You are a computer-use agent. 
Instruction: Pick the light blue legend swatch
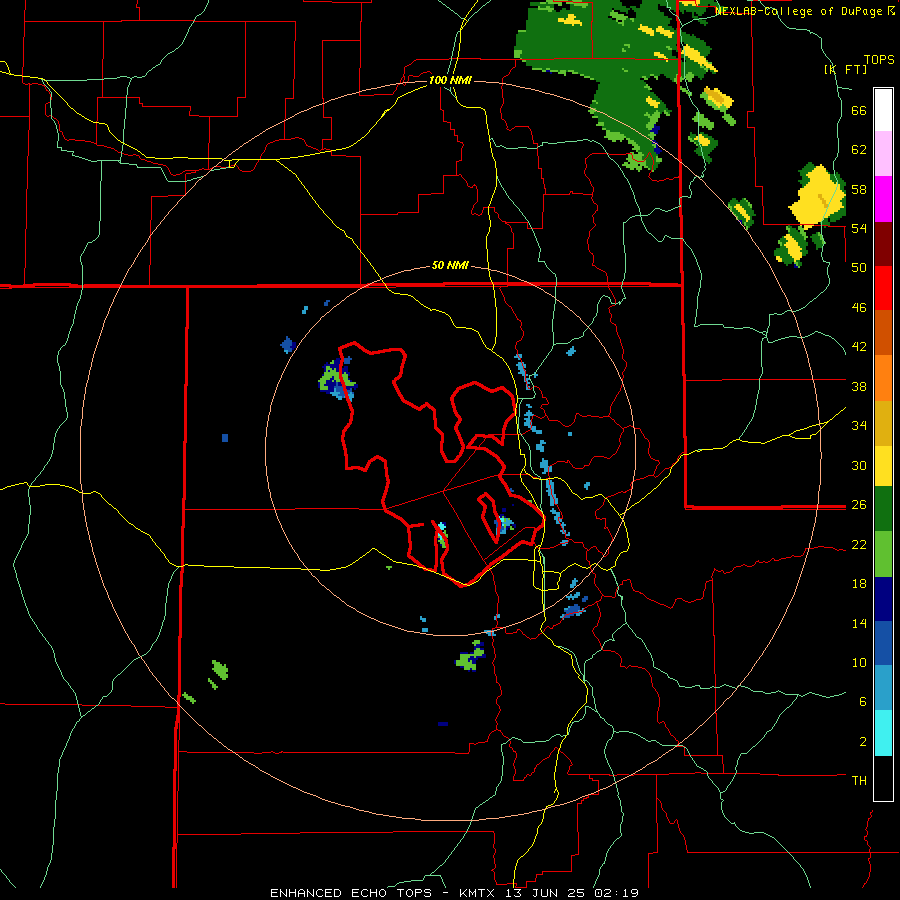(883, 688)
